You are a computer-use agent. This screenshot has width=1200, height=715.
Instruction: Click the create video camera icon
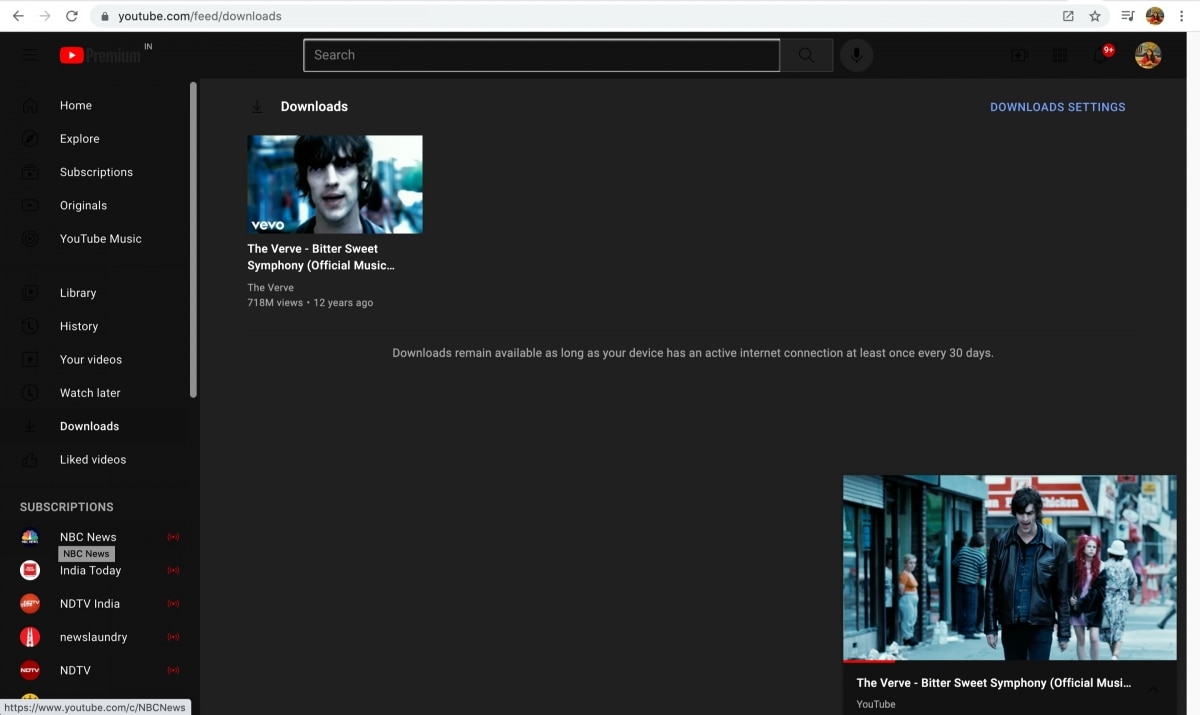1019,55
